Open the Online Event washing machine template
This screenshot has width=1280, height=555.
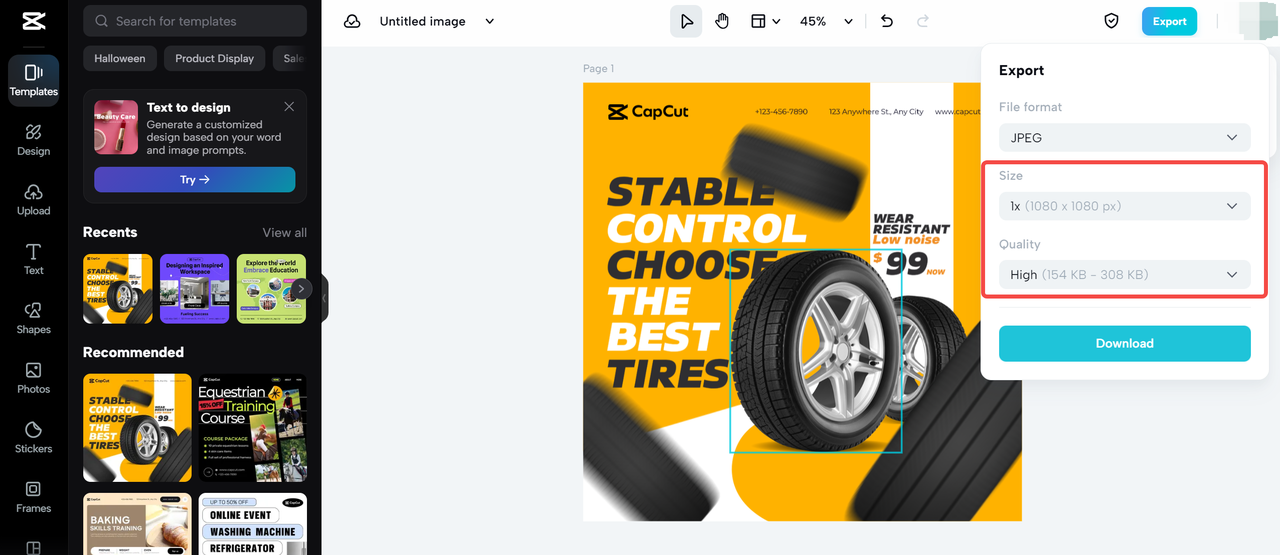(253, 524)
